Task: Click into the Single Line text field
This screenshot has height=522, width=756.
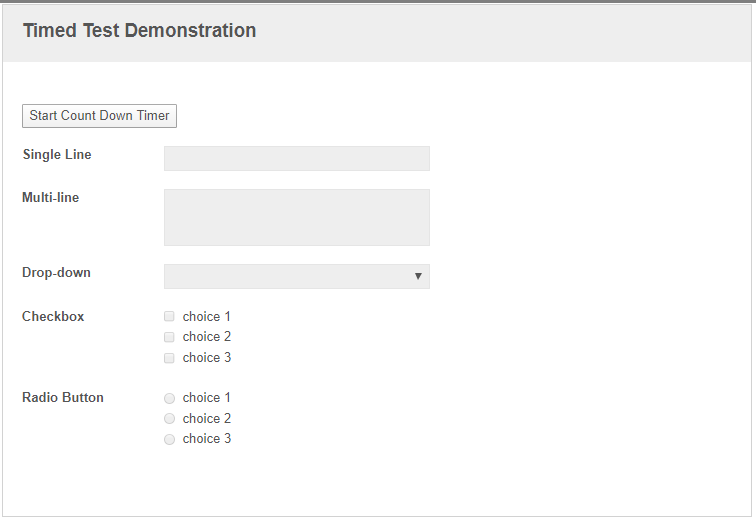Action: pyautogui.click(x=297, y=159)
